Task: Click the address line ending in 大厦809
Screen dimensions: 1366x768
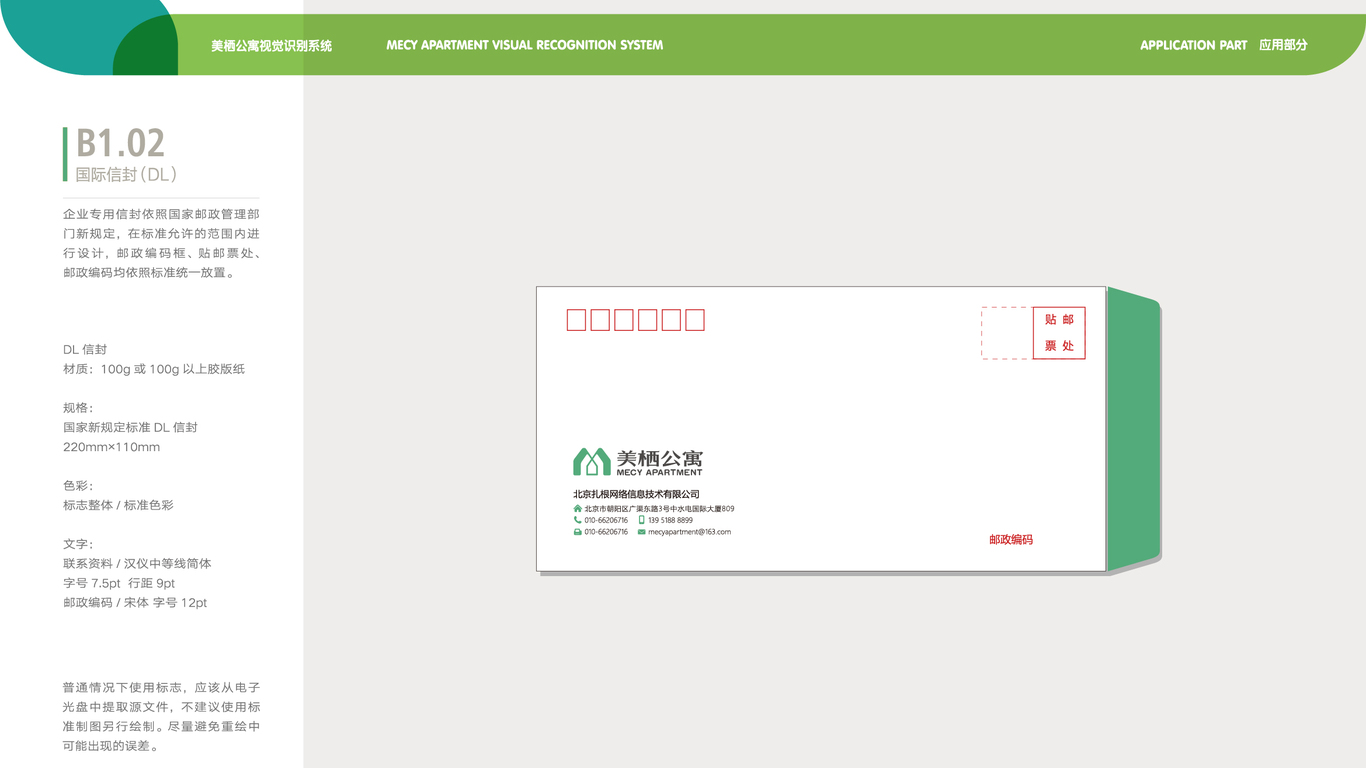Action: point(659,508)
